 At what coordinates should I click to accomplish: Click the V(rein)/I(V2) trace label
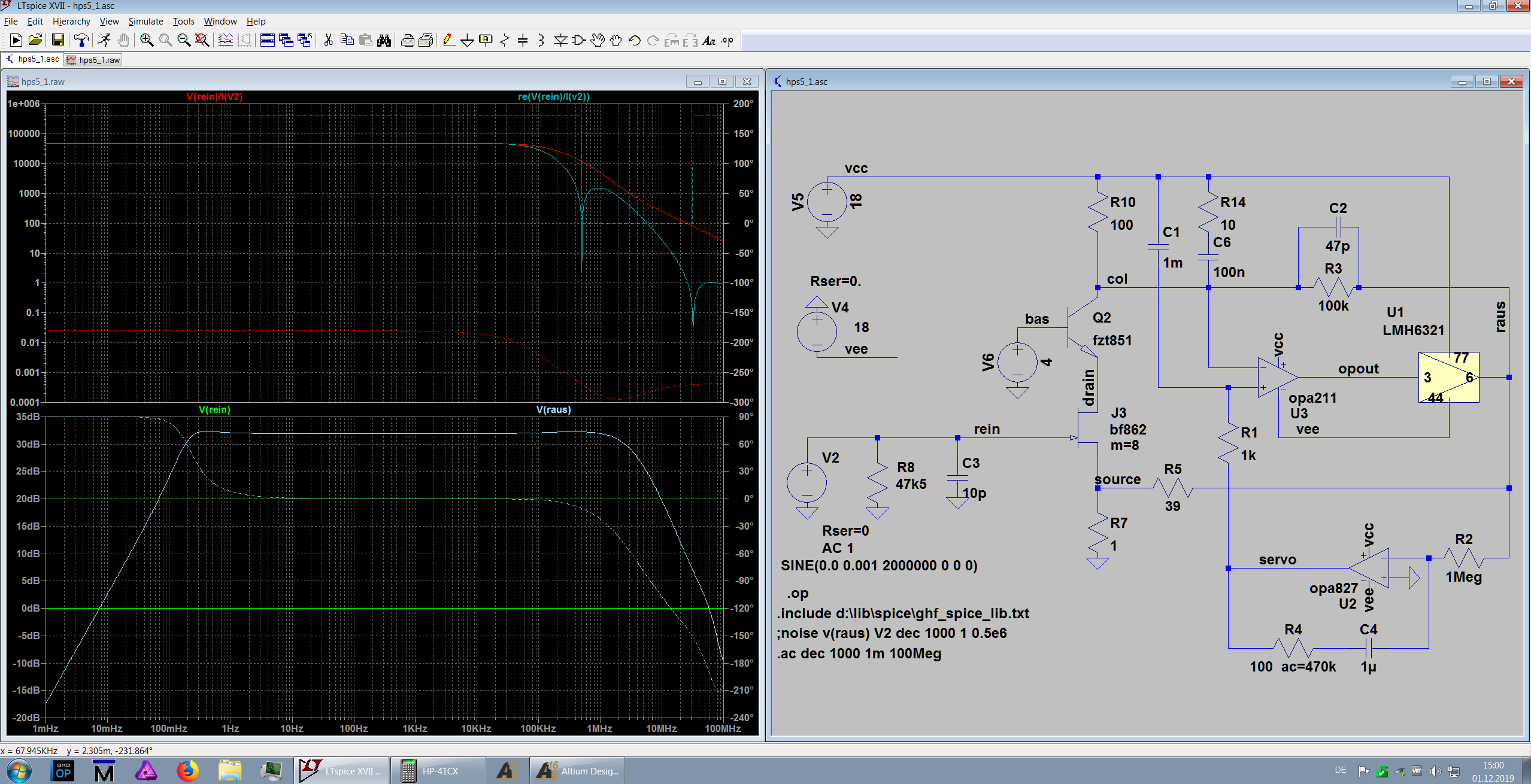click(214, 96)
